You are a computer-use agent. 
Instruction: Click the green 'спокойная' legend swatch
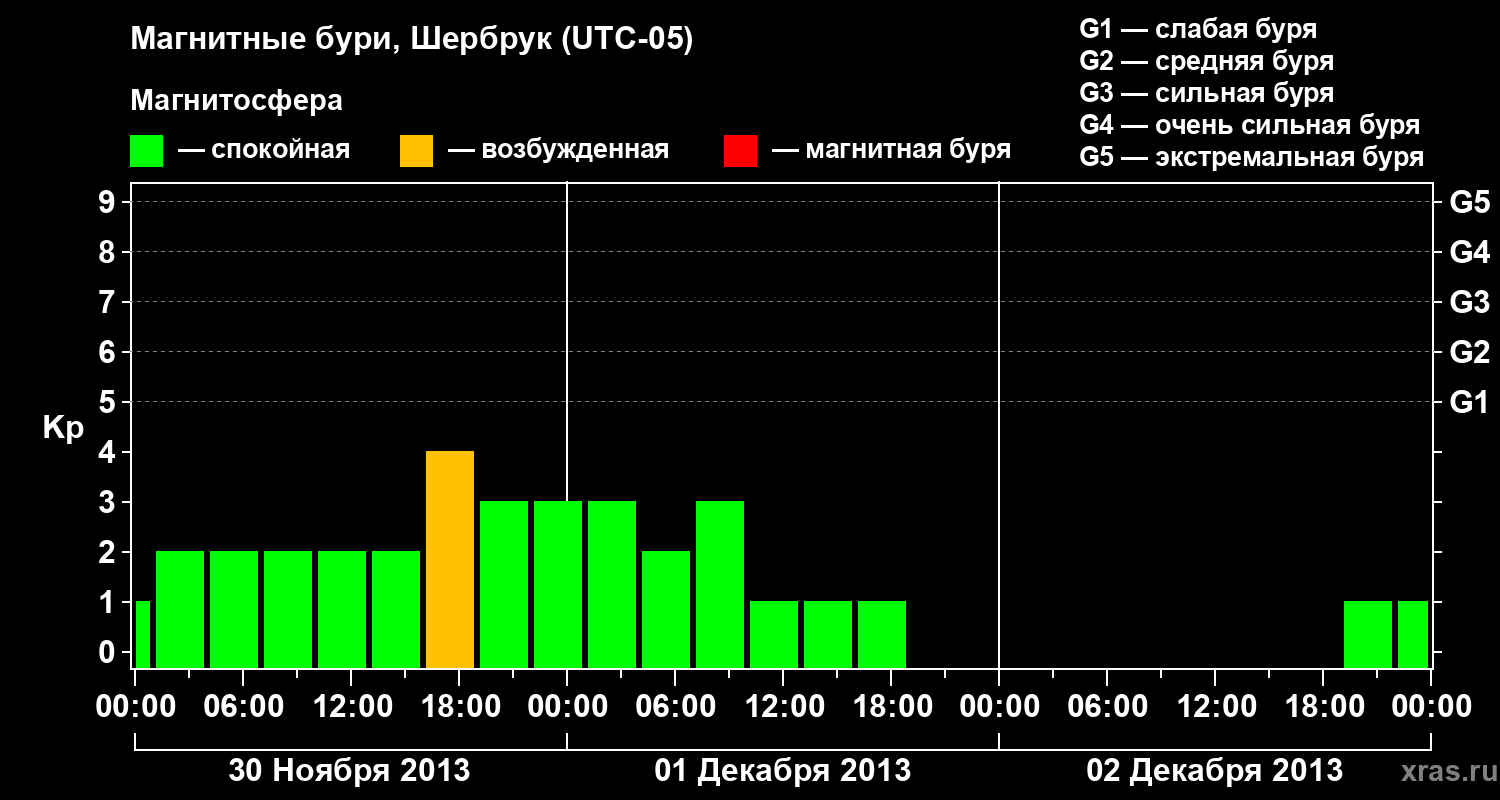point(147,151)
